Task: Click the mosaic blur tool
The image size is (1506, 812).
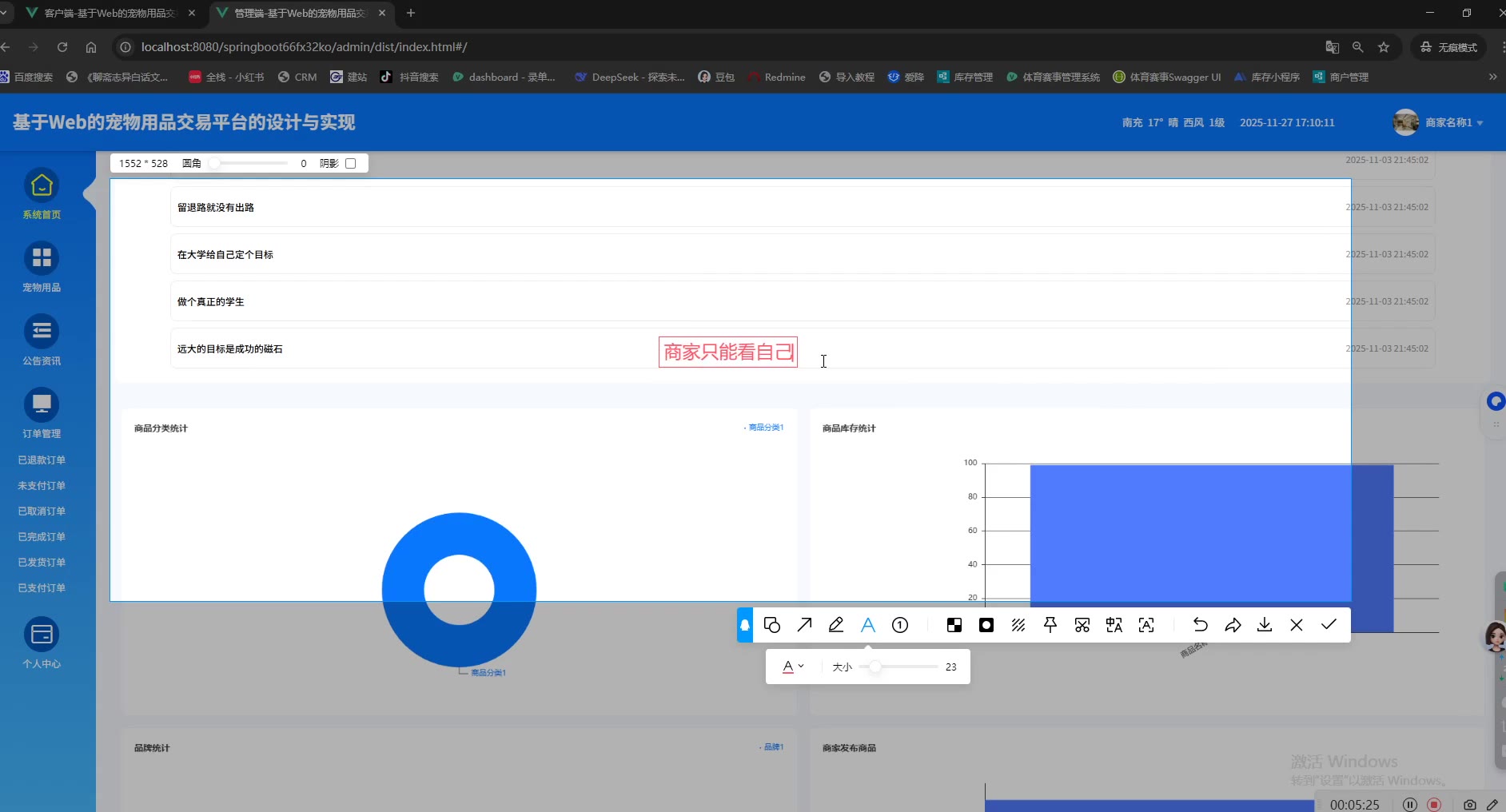Action: 954,625
